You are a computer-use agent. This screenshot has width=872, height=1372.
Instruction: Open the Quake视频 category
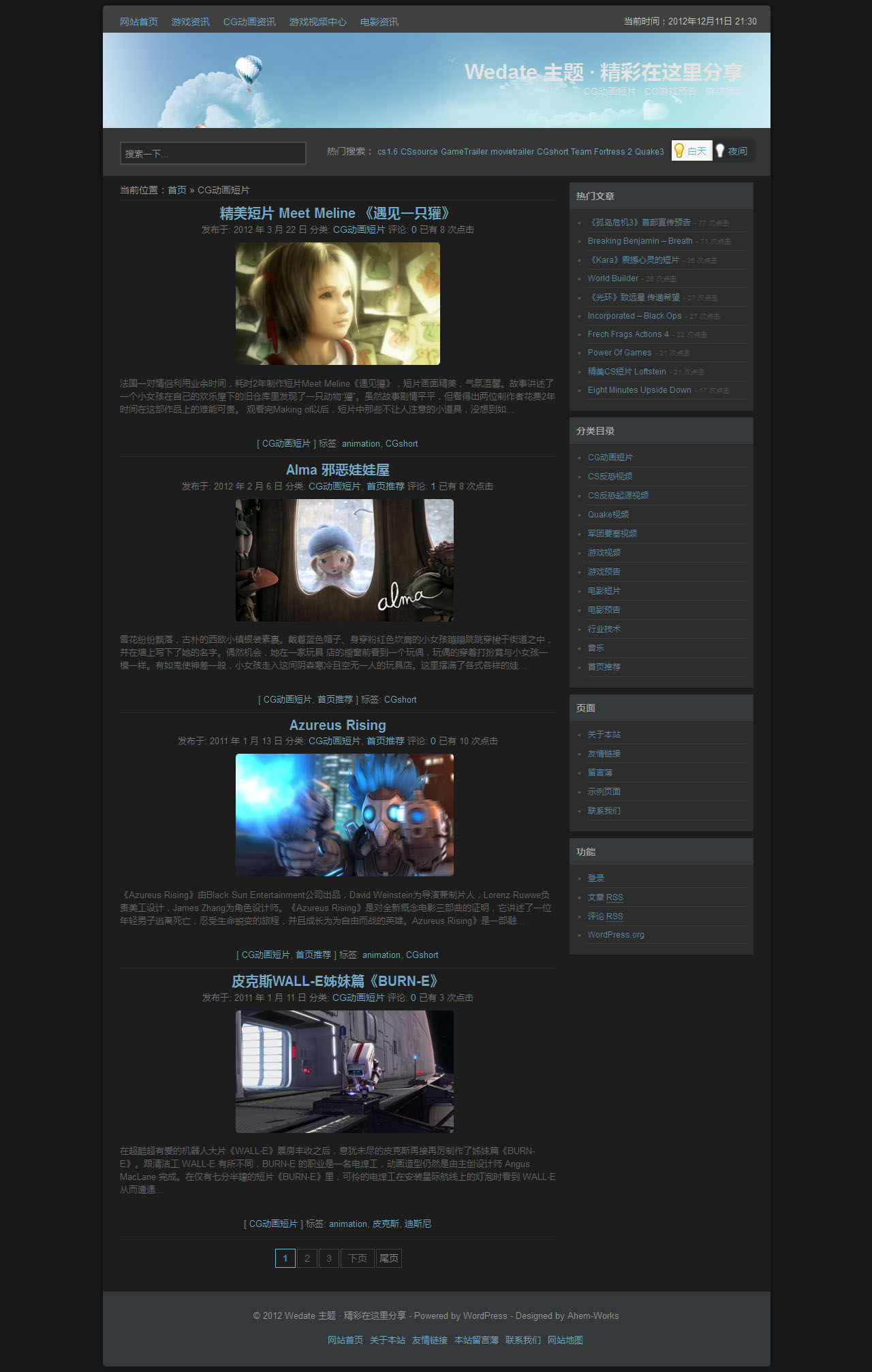[608, 515]
